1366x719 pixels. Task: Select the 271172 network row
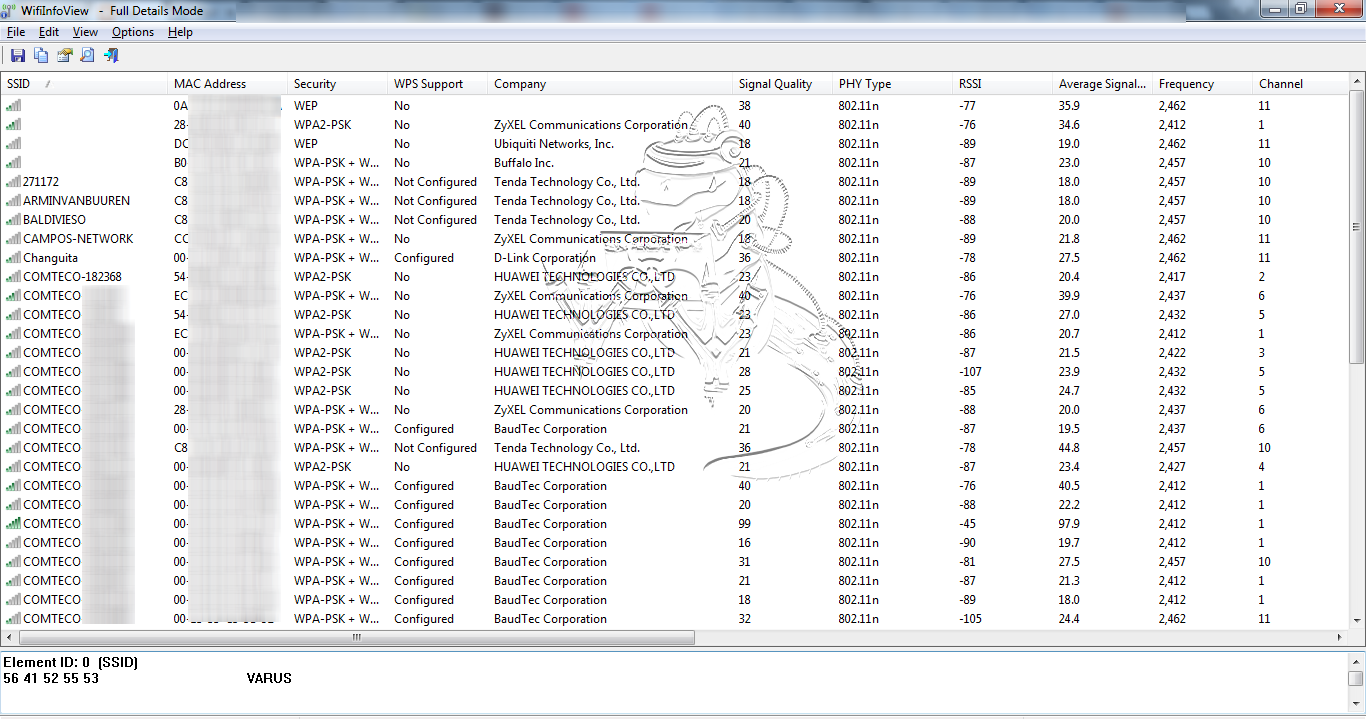(675, 182)
